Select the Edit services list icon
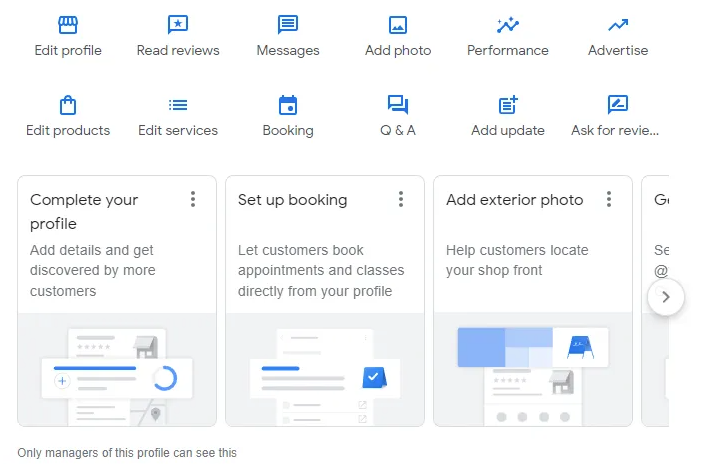The width and height of the screenshot is (704, 464). tap(178, 105)
